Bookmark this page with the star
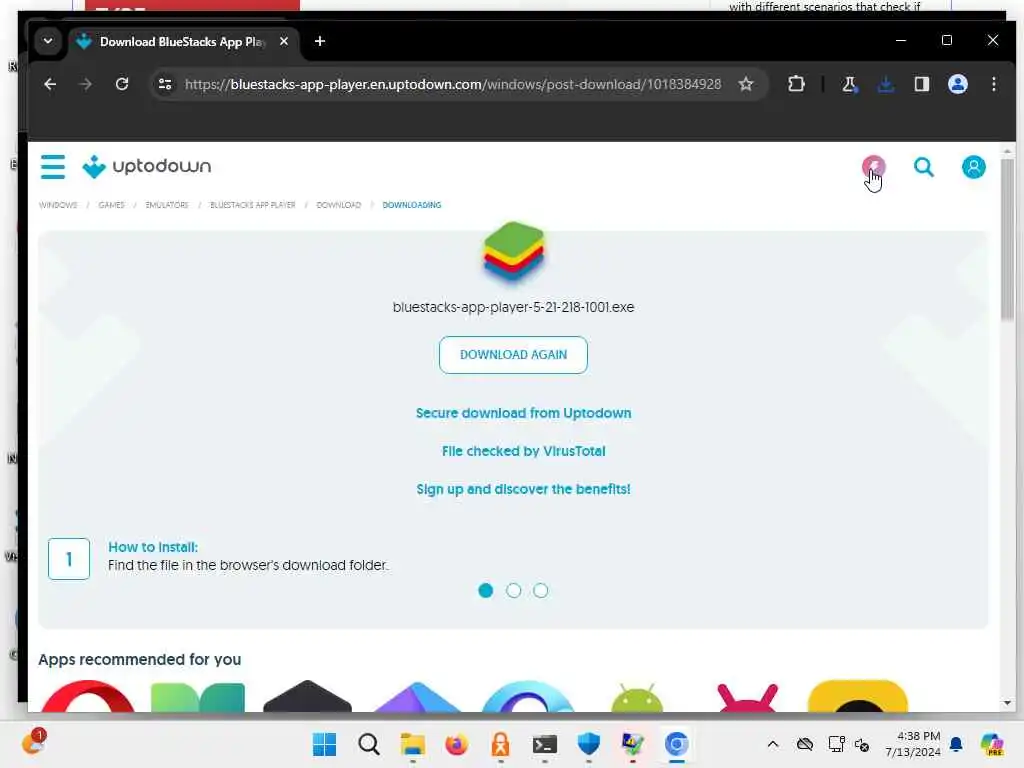The width and height of the screenshot is (1024, 768). 746,84
